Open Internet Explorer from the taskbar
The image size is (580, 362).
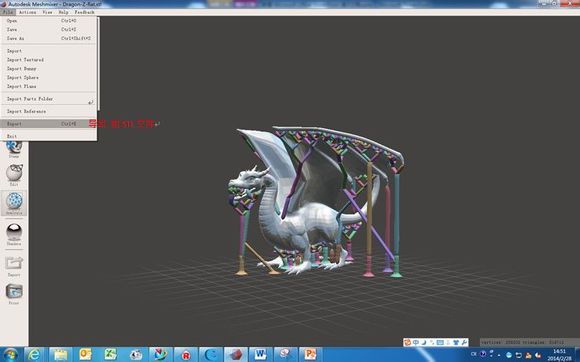(34, 355)
